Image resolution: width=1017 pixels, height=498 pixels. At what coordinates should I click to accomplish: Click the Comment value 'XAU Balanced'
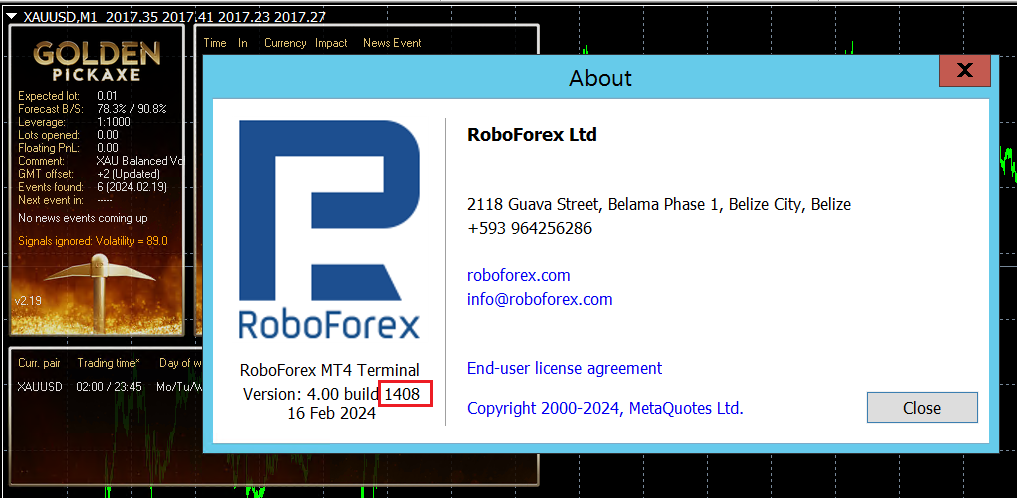(x=139, y=161)
